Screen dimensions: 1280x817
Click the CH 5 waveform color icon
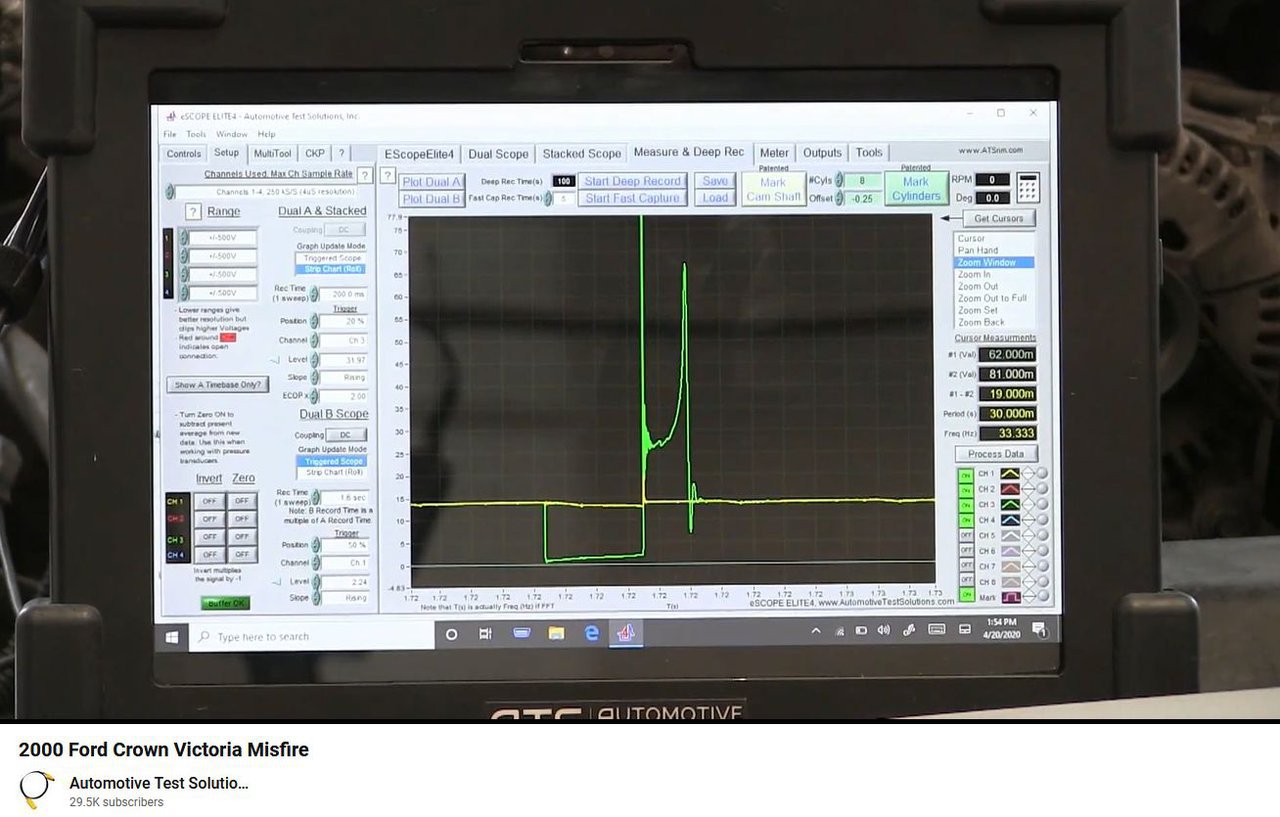tap(1011, 535)
